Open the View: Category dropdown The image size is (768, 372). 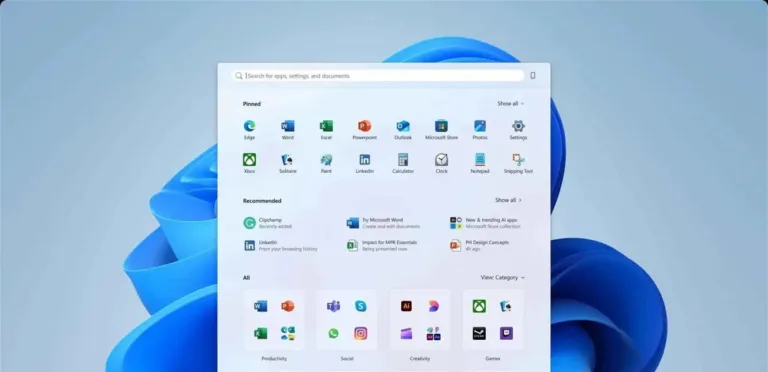click(503, 278)
